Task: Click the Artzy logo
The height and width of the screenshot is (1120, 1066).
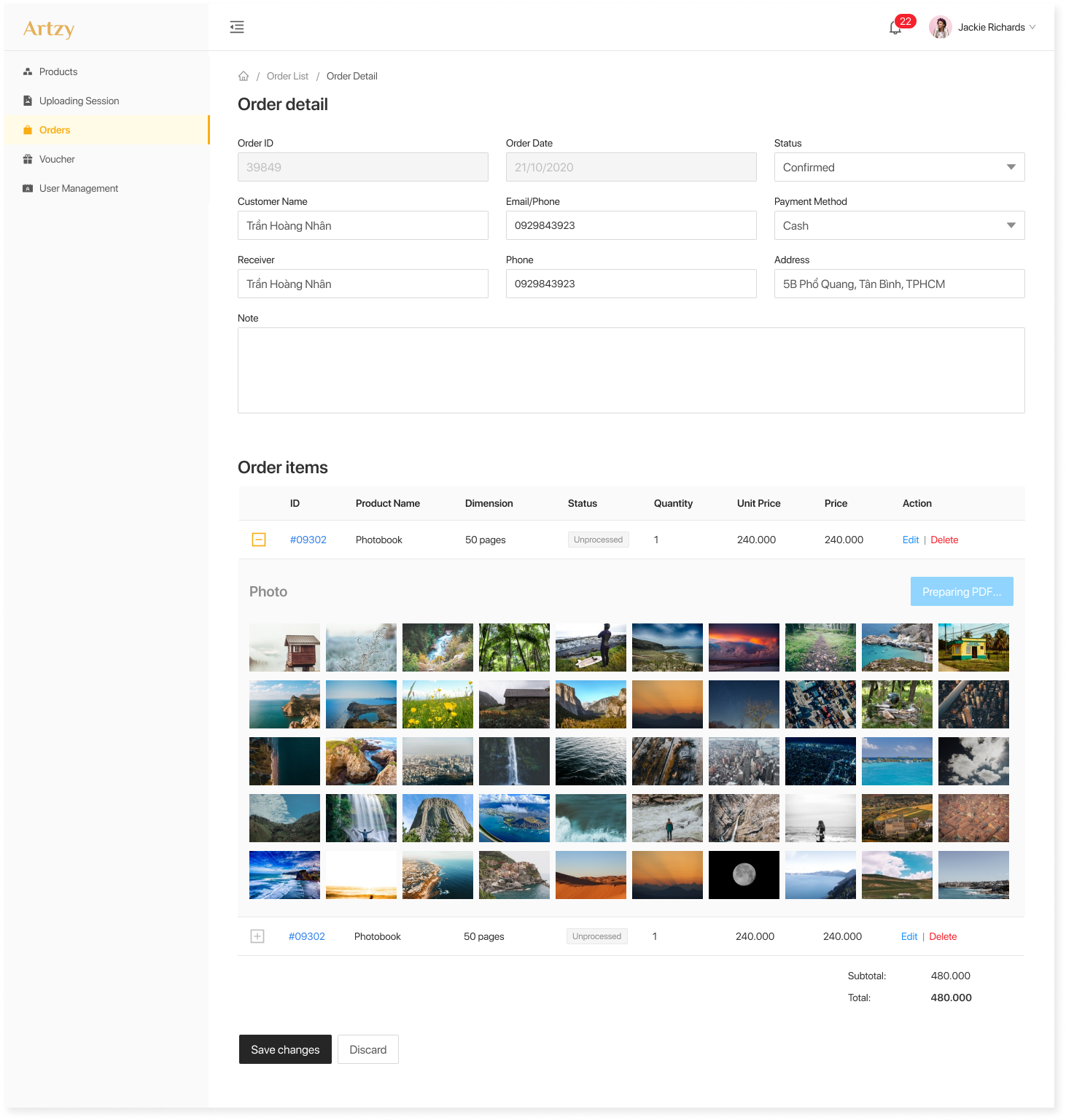Action: (49, 28)
